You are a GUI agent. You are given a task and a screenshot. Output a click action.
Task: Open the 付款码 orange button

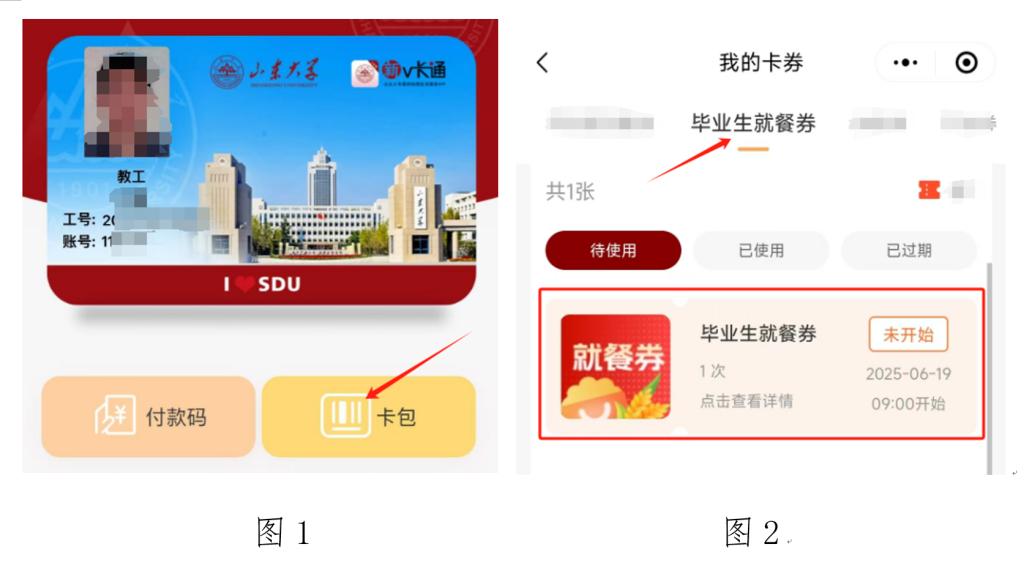(x=148, y=416)
